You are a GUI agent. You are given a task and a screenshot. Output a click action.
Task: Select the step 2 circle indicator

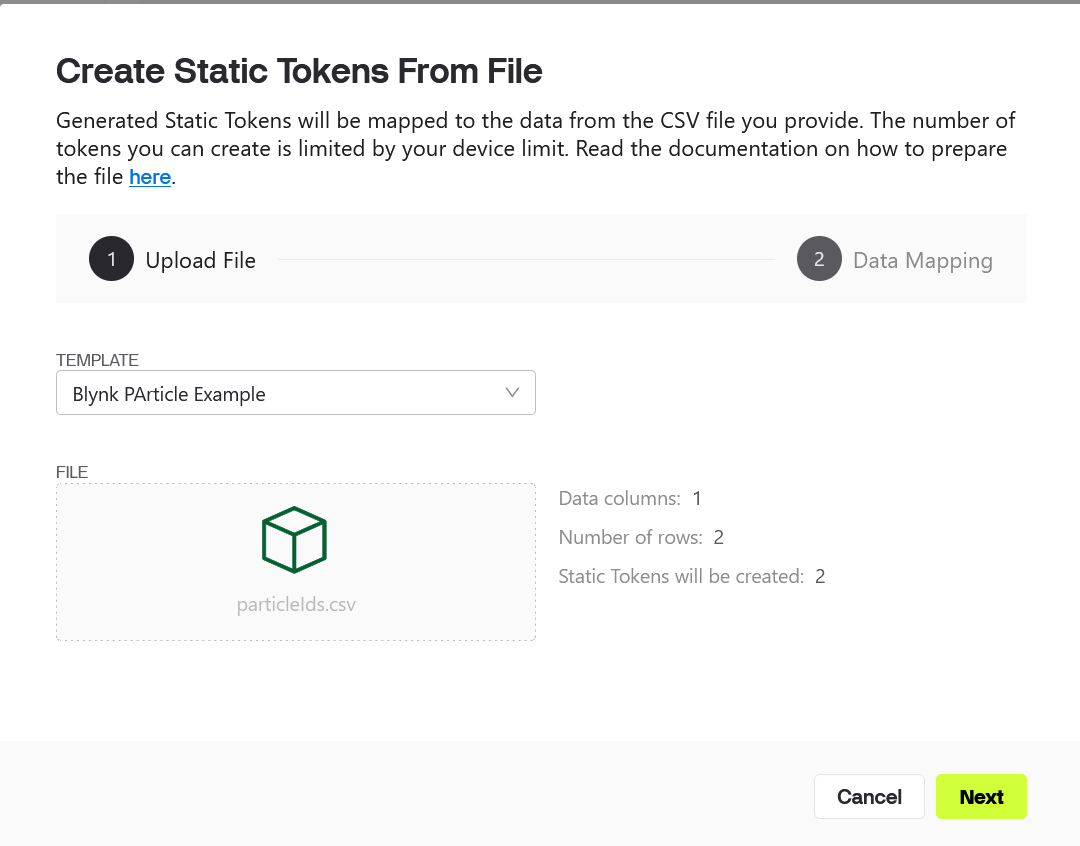819,259
